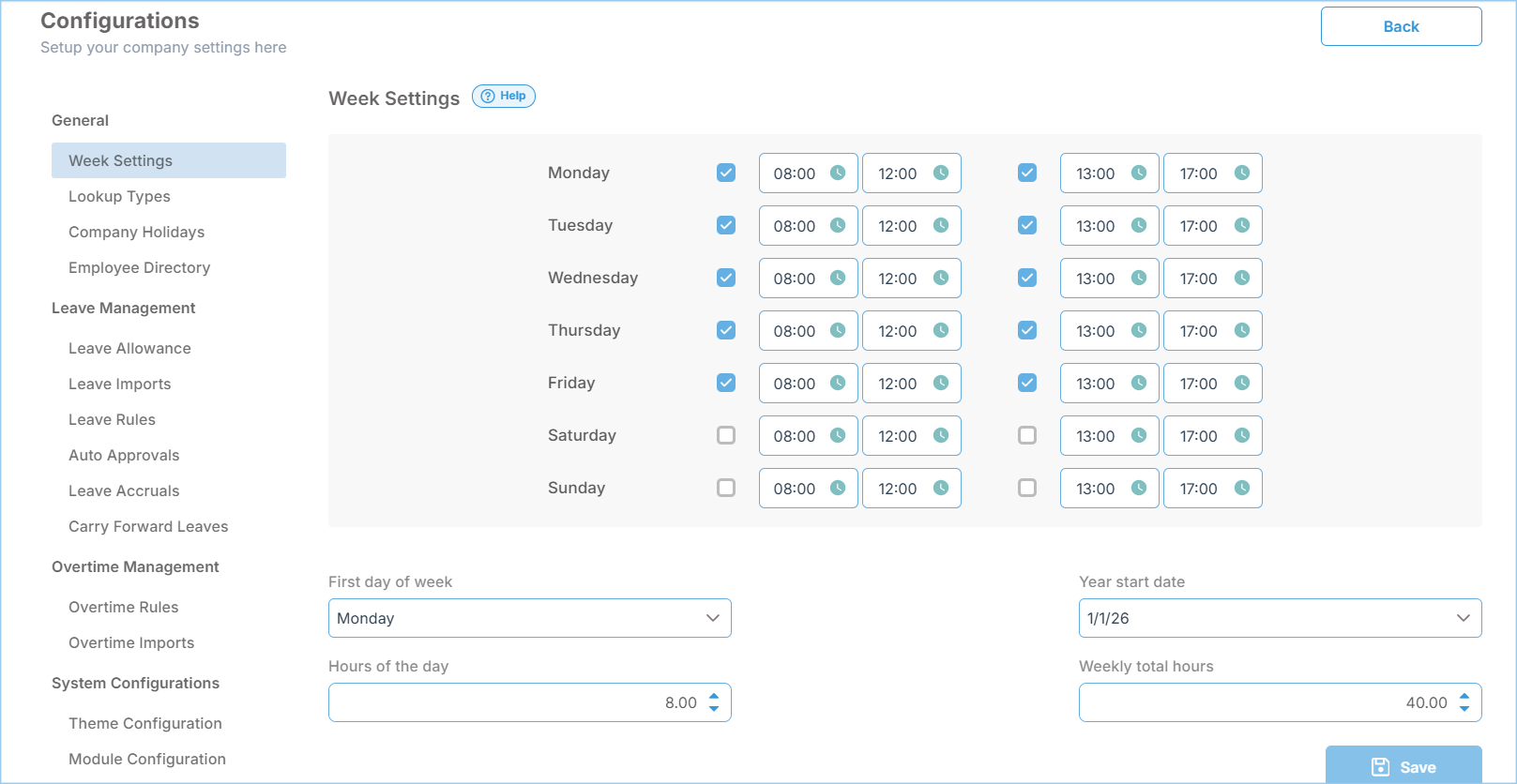Screen dimensions: 1517x784
Task: Click Wednesday 08:00 start time field
Action: pyautogui.click(x=795, y=279)
